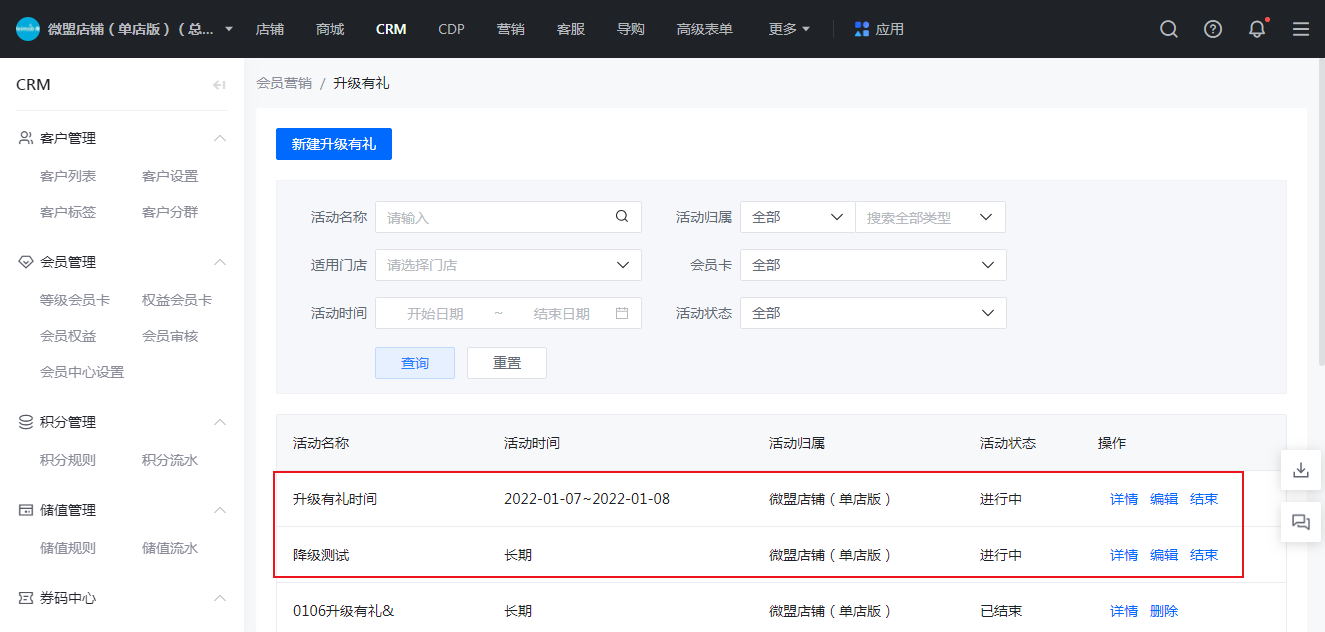Click 编辑 for 降级测试 row

click(1164, 555)
